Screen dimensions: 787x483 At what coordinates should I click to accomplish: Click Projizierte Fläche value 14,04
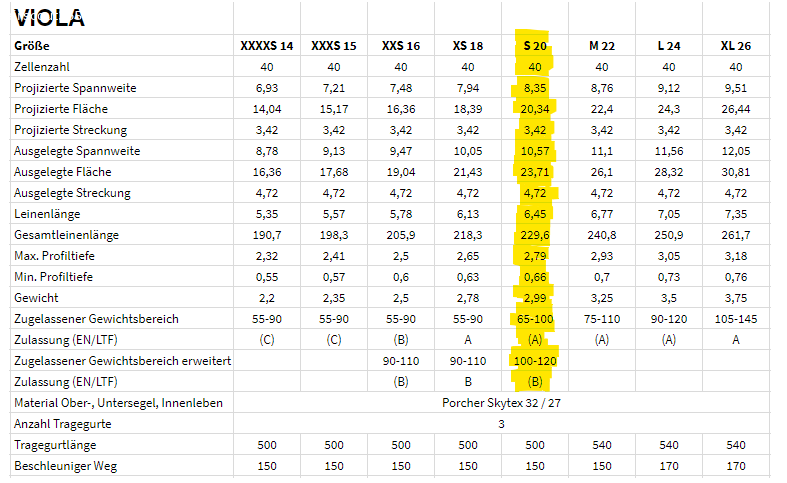267,109
